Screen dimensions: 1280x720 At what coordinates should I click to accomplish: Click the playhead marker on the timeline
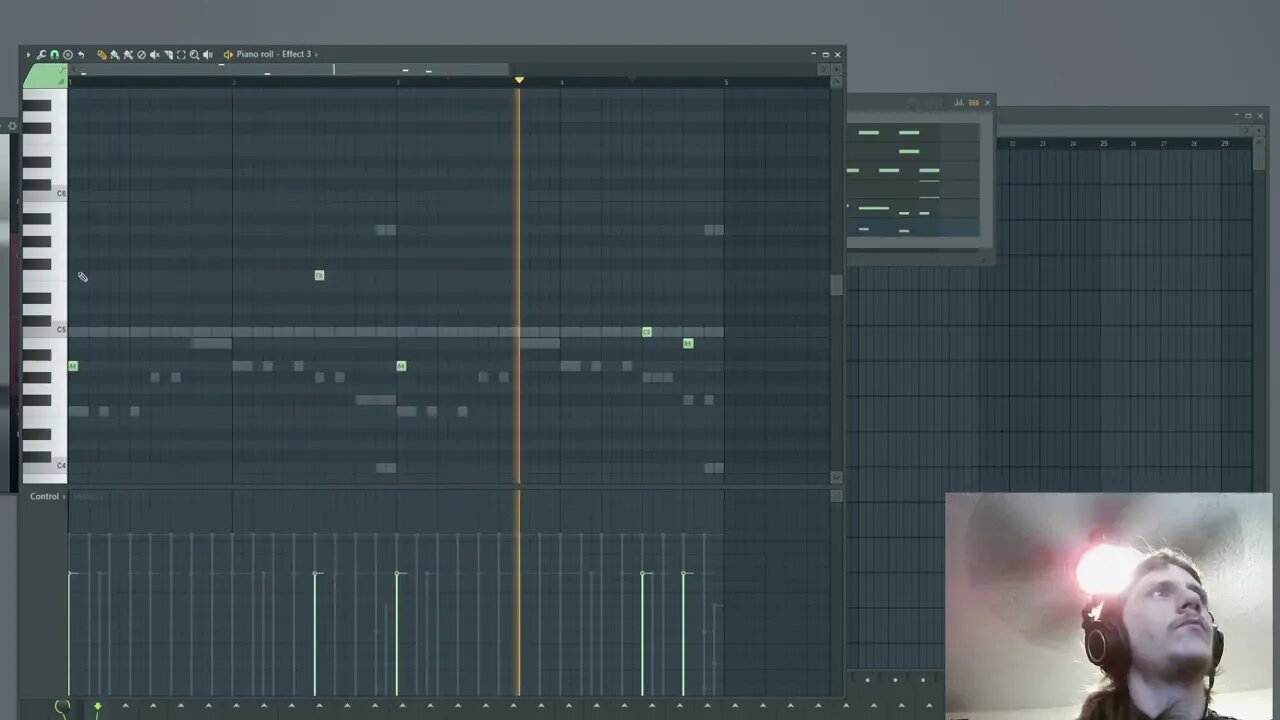(518, 79)
